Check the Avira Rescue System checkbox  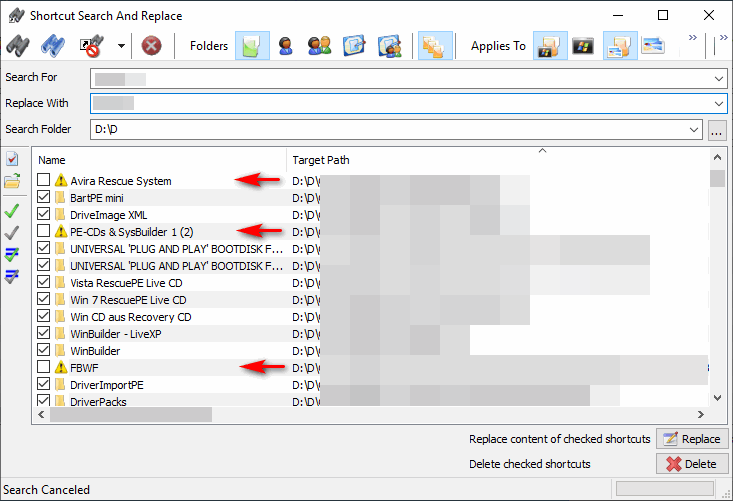pos(43,179)
